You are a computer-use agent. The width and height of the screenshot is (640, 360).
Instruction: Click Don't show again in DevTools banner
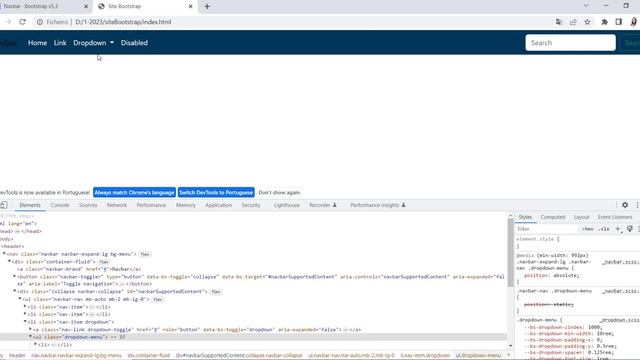pos(279,192)
